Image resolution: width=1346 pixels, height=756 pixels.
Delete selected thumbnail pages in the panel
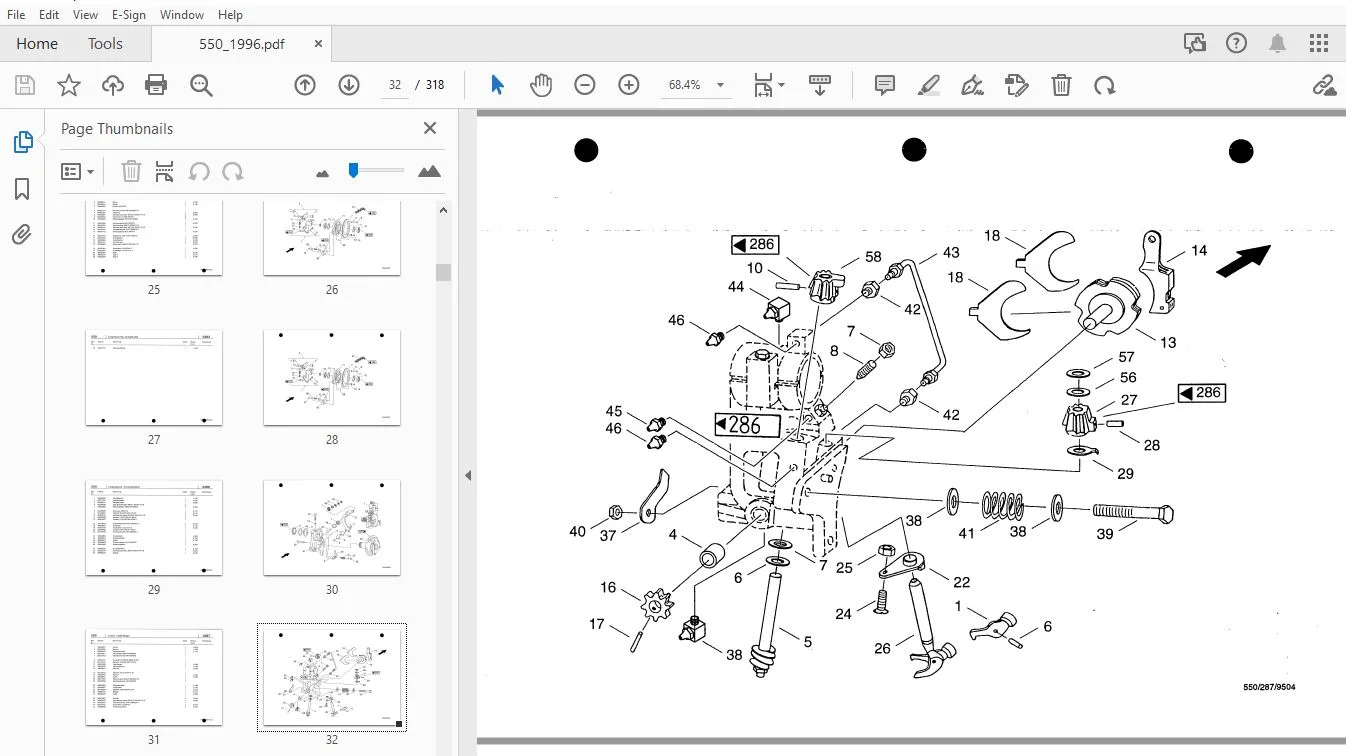click(x=131, y=171)
